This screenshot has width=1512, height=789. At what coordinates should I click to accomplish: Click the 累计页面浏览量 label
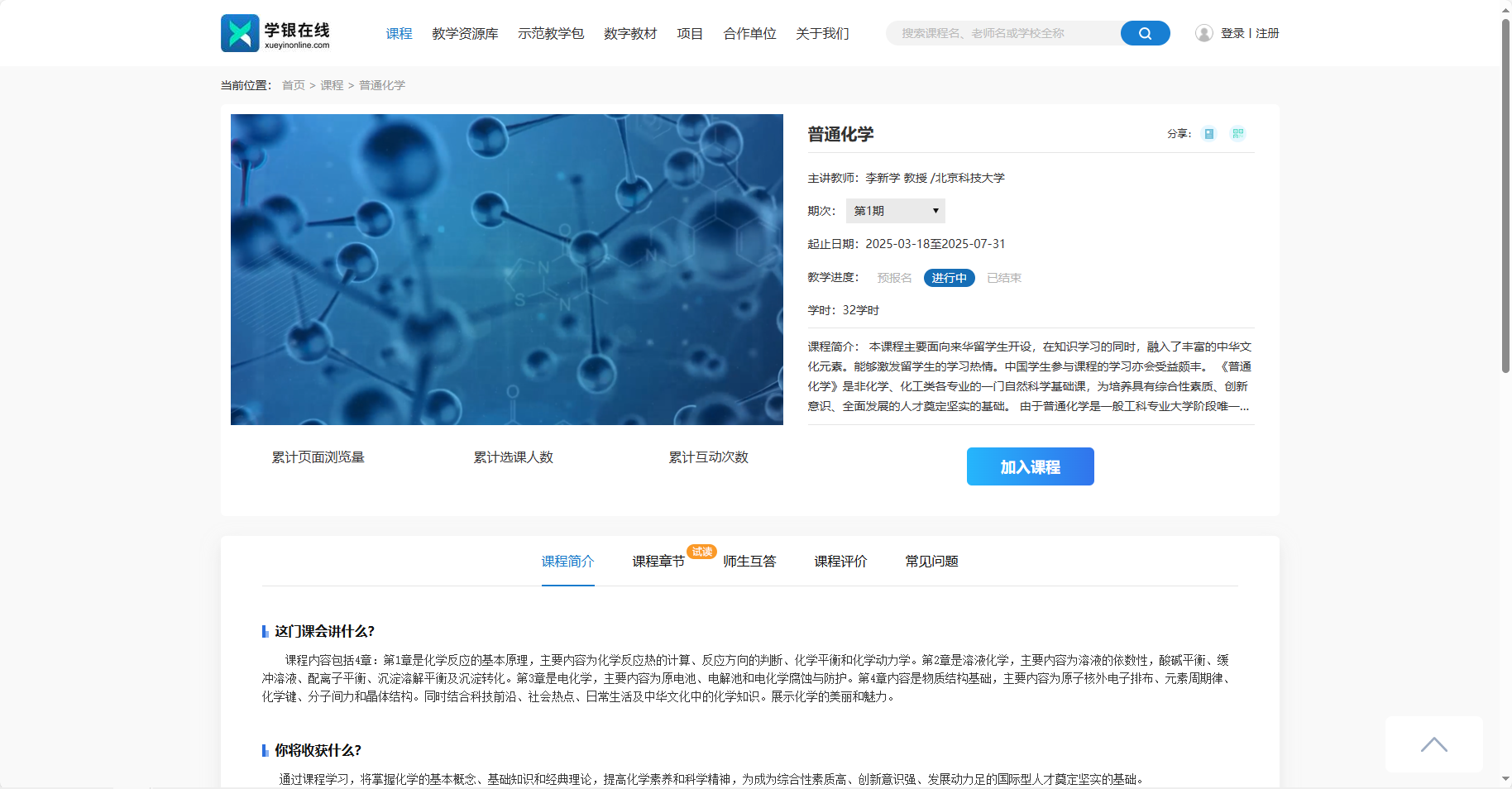[x=318, y=457]
